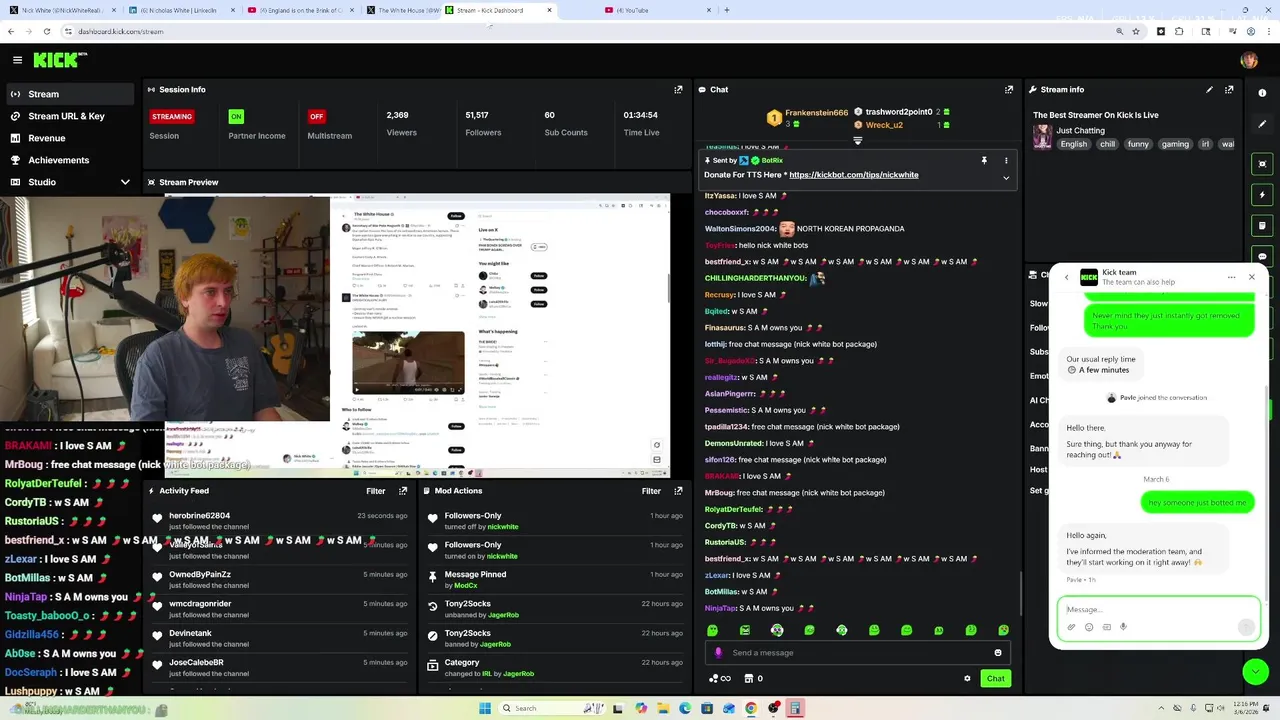Insert GIF in support chat
Viewport: 1280px width, 720px height.
1106,627
